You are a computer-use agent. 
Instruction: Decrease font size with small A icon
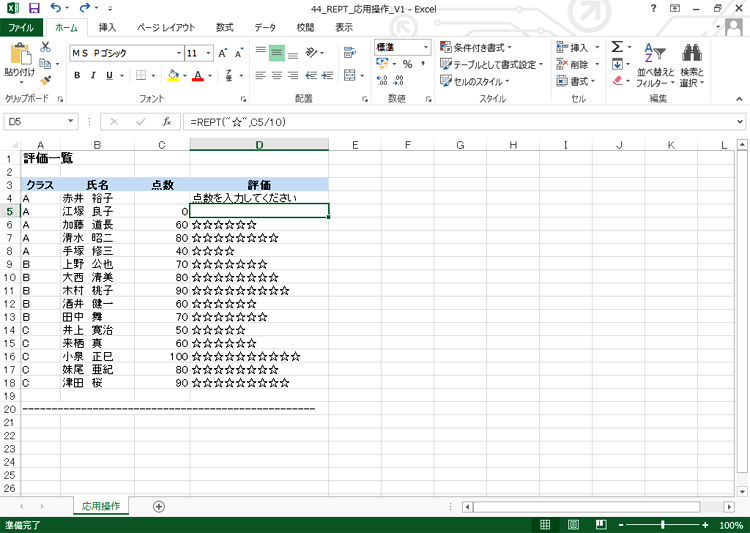pyautogui.click(x=238, y=53)
